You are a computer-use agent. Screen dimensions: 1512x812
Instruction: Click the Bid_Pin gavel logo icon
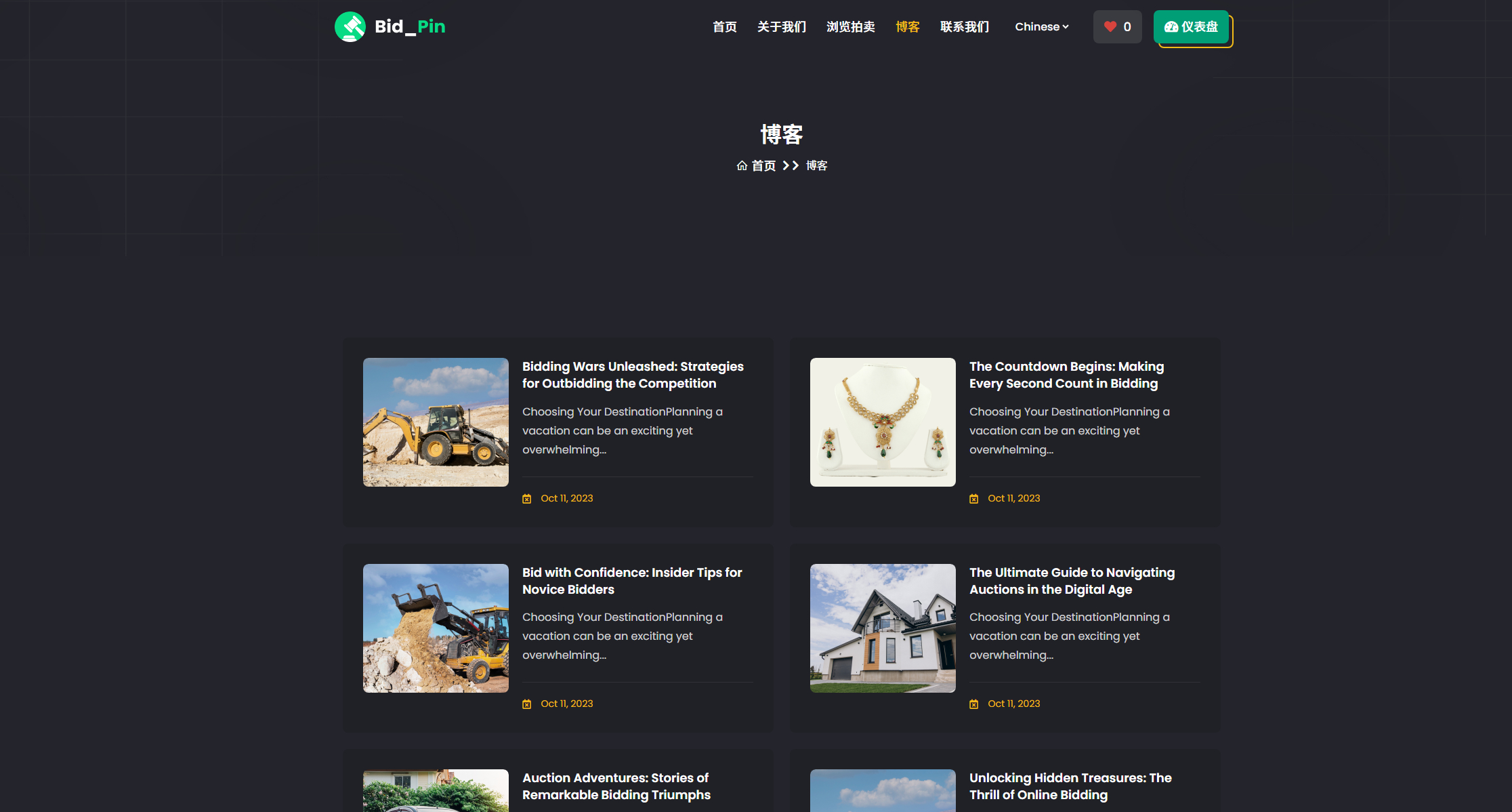click(350, 27)
